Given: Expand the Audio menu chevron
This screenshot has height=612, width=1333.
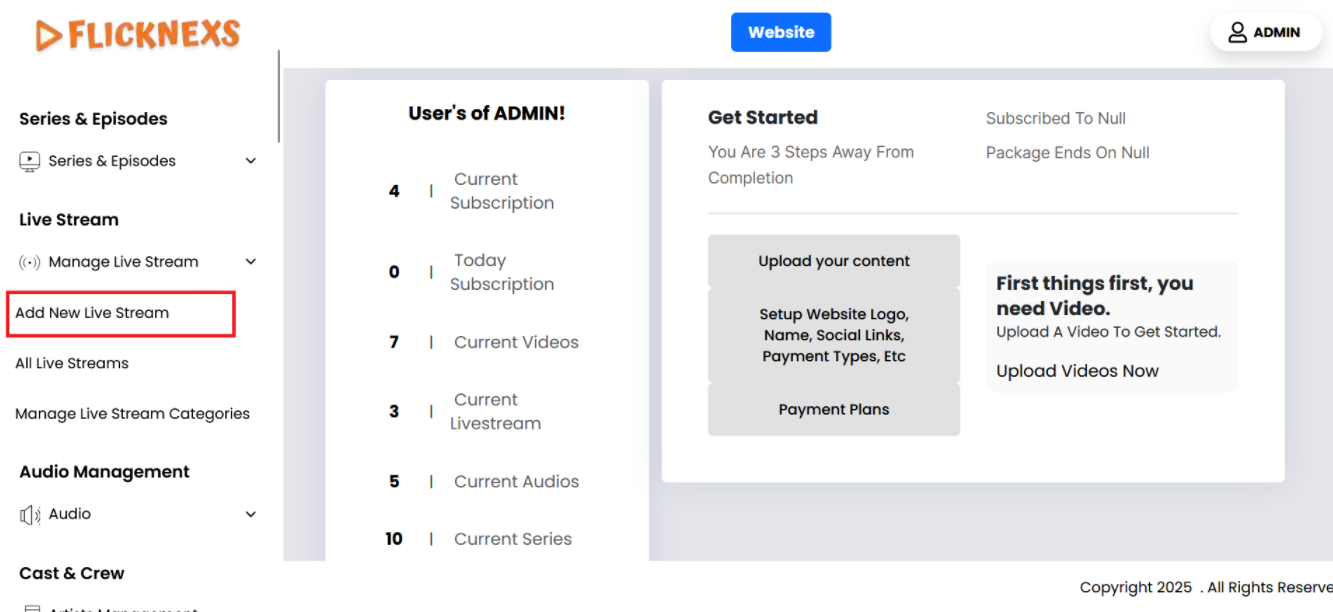Looking at the screenshot, I should (x=251, y=514).
